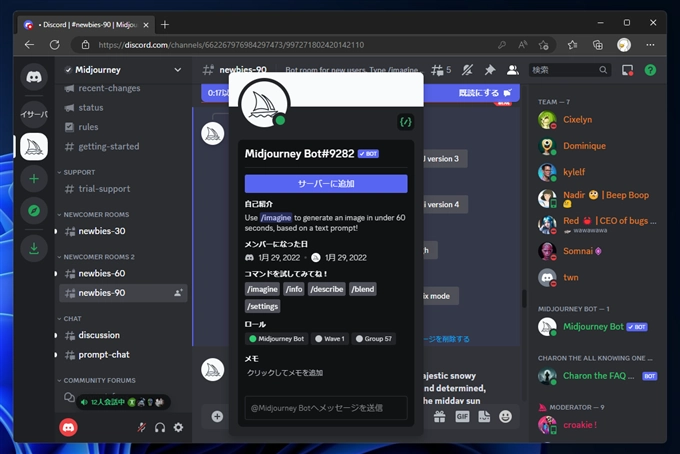Go back using browser arrow
This screenshot has width=680, height=454.
coord(29,45)
